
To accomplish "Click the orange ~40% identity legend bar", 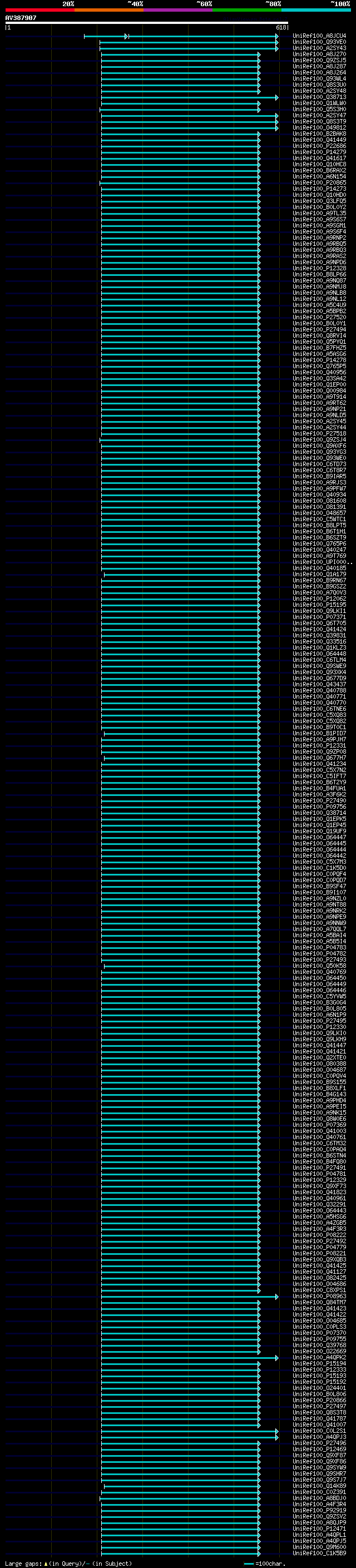I will [x=109, y=10].
